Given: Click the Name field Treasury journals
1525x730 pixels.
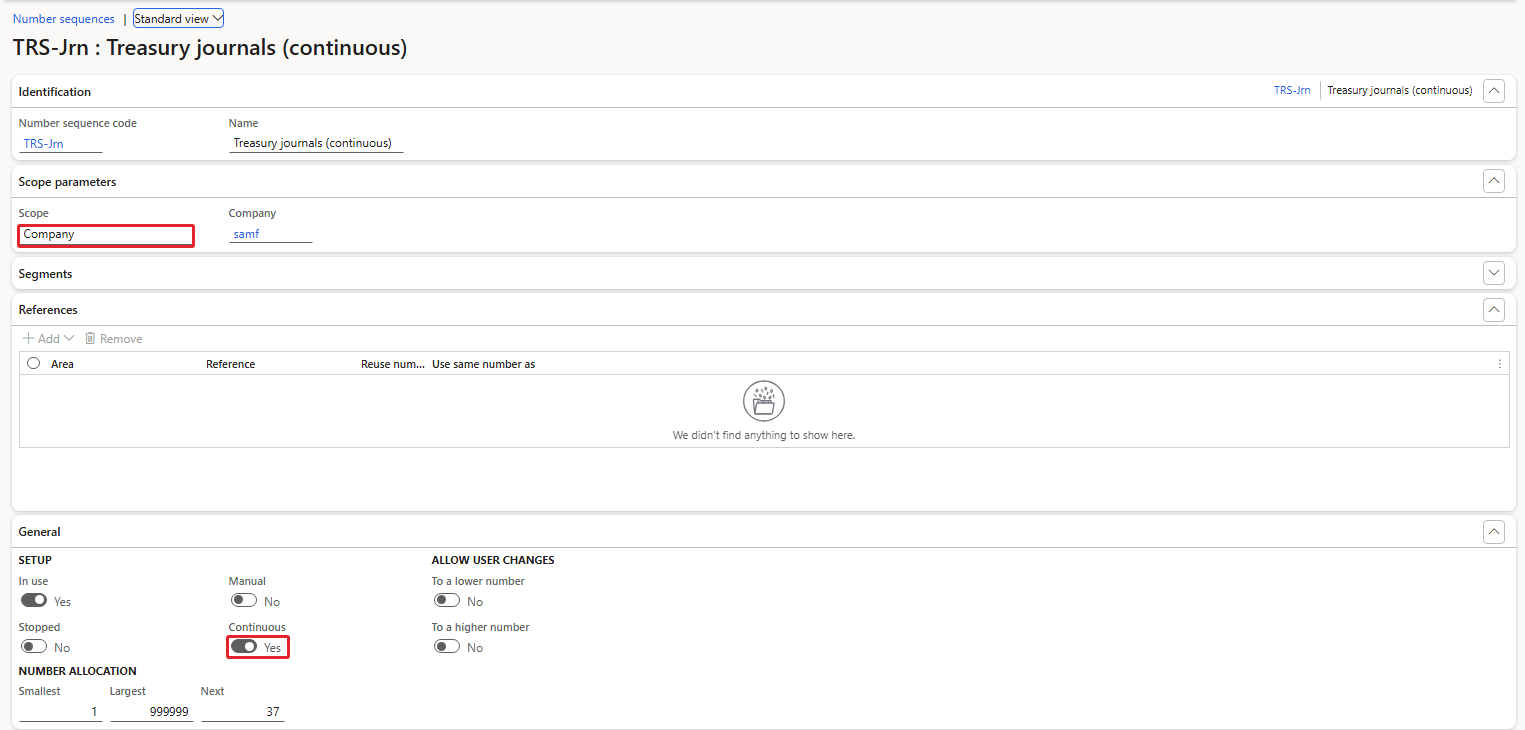Looking at the screenshot, I should [316, 143].
